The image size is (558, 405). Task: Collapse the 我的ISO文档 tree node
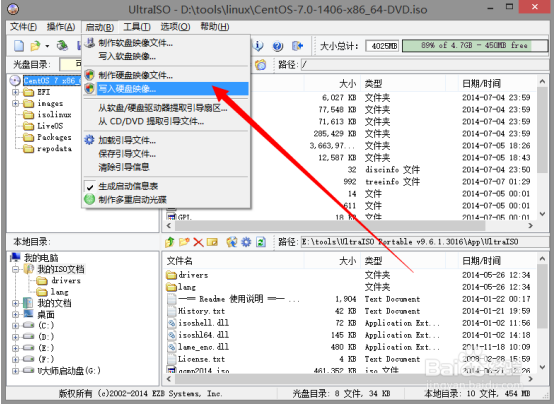point(15,269)
